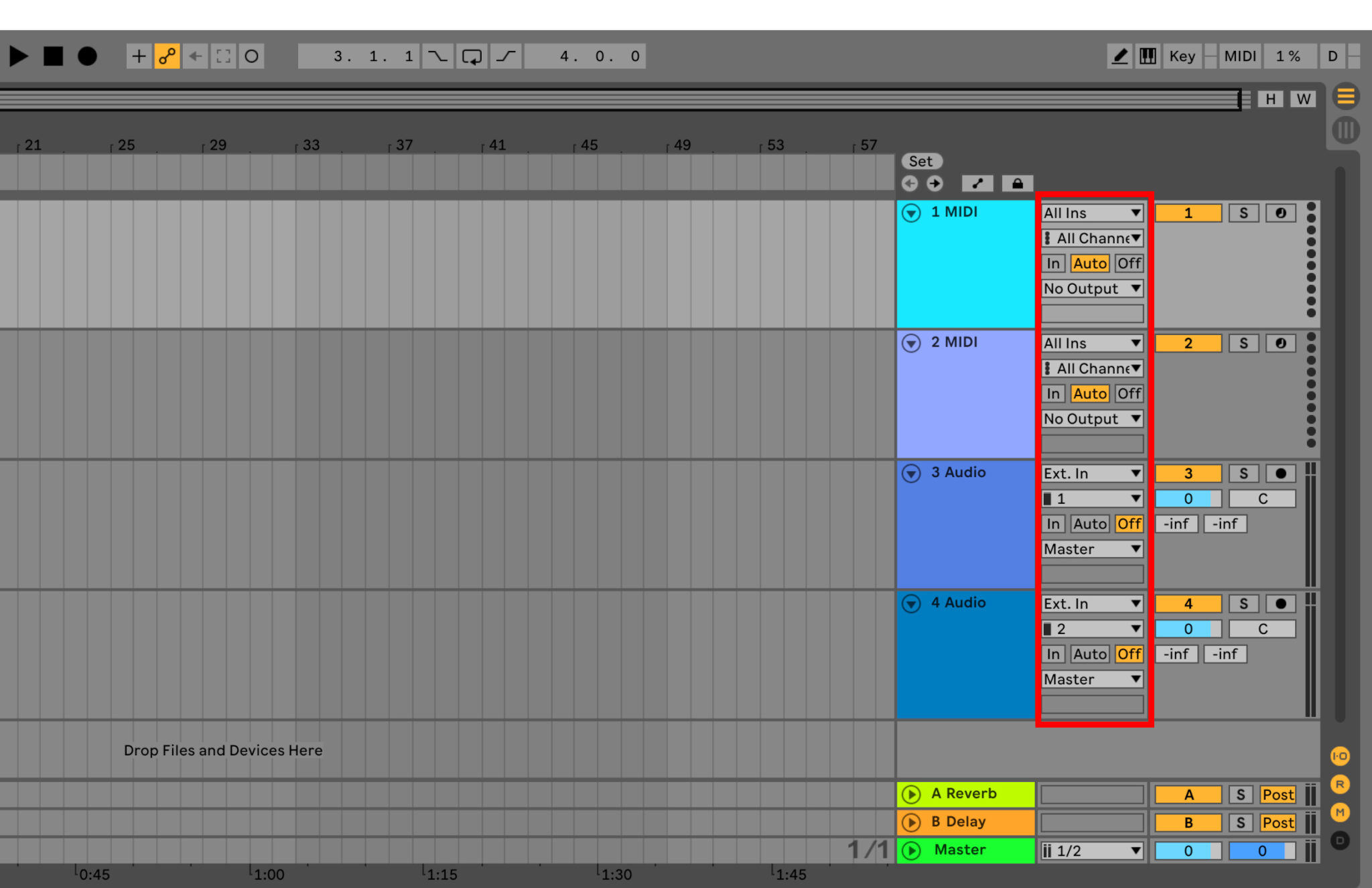
Task: Open 4 Audio Master output dropdown
Action: point(1092,680)
